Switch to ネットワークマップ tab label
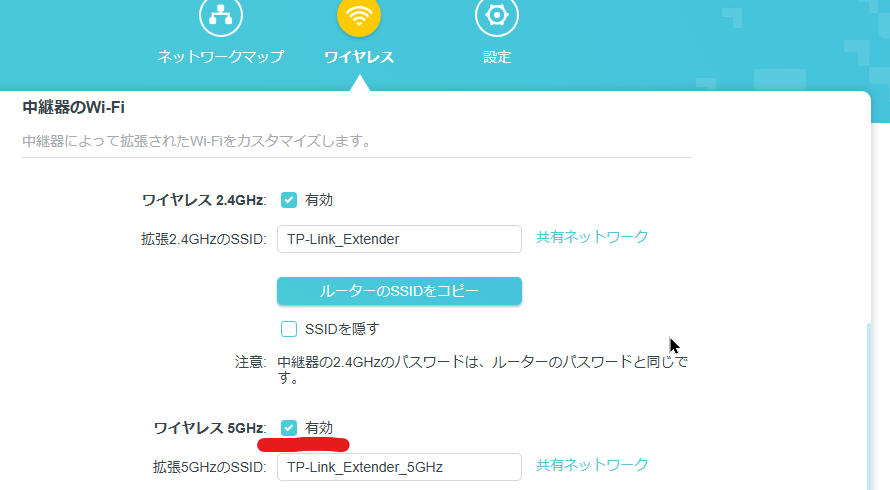Viewport: 890px width, 490px height. 221,57
